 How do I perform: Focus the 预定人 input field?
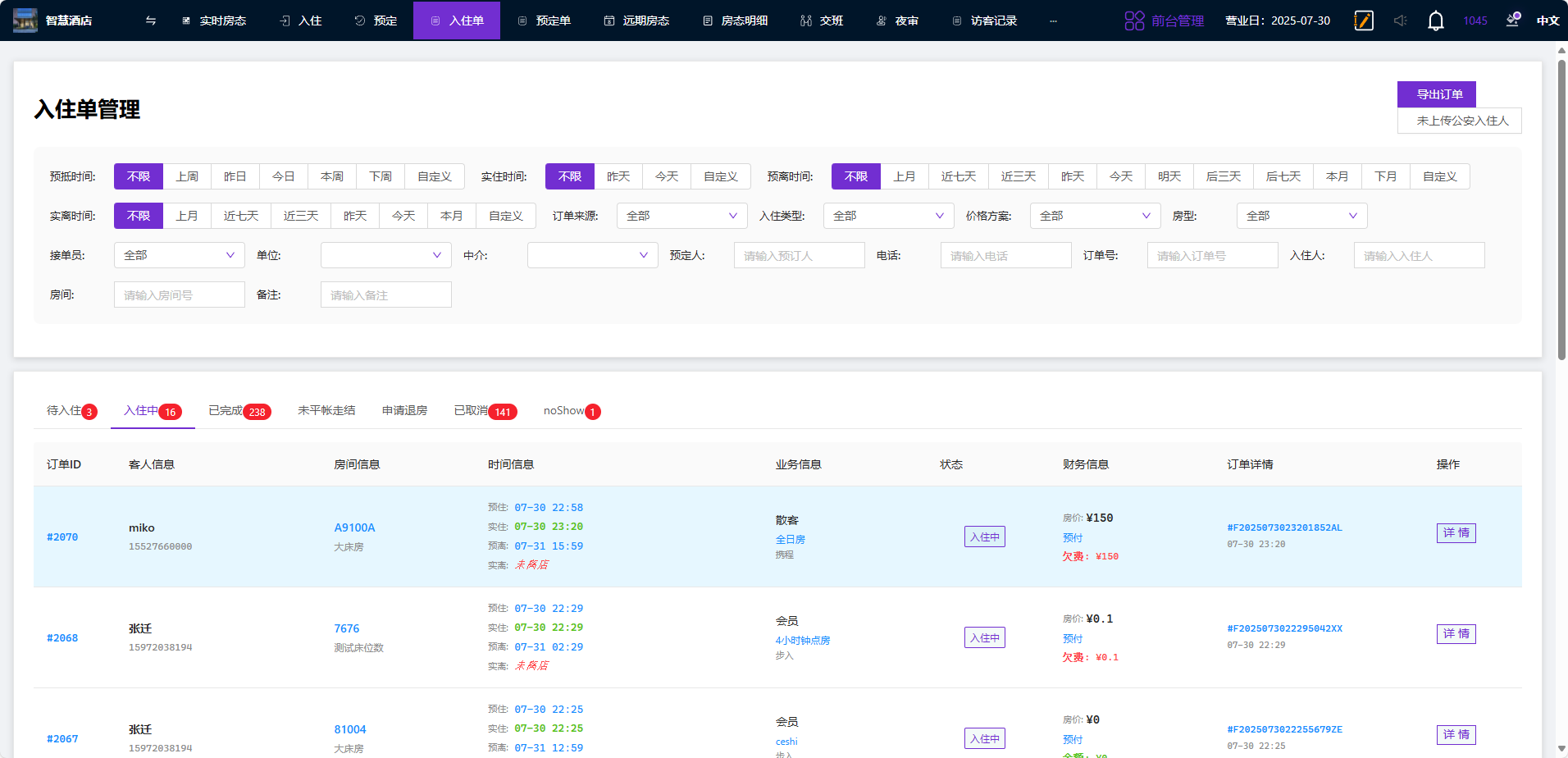click(800, 255)
